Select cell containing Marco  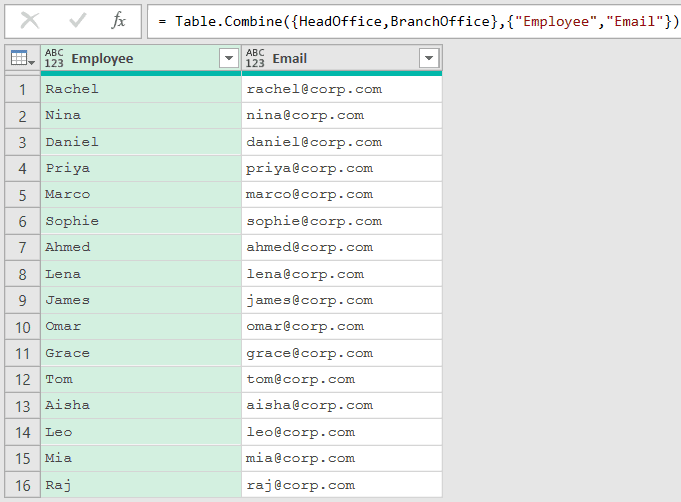141,195
